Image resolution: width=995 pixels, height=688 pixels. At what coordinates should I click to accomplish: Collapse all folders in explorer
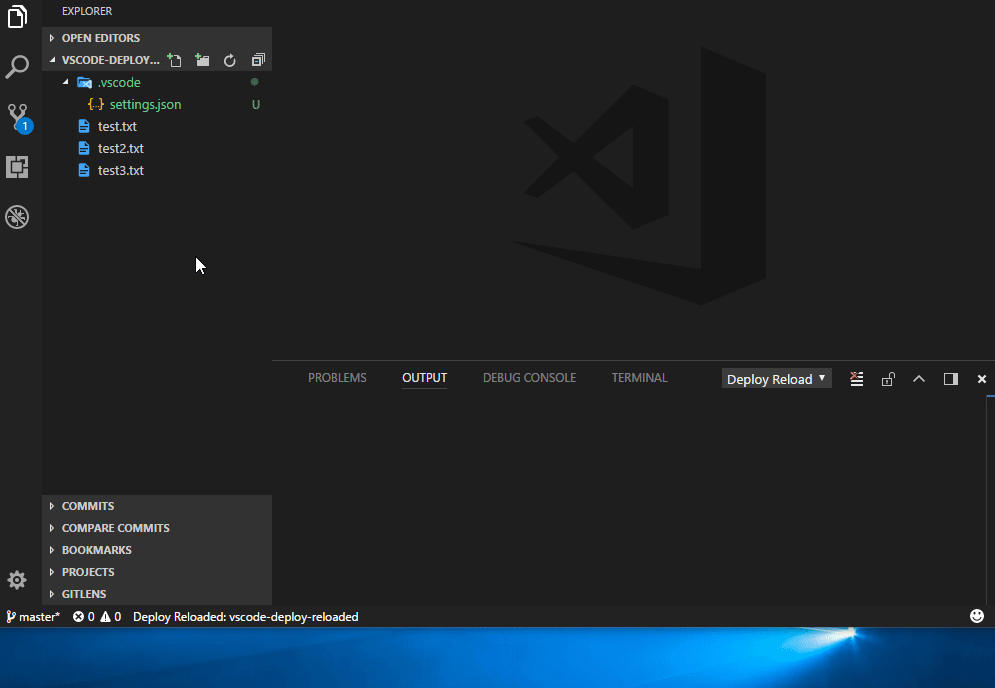click(258, 60)
